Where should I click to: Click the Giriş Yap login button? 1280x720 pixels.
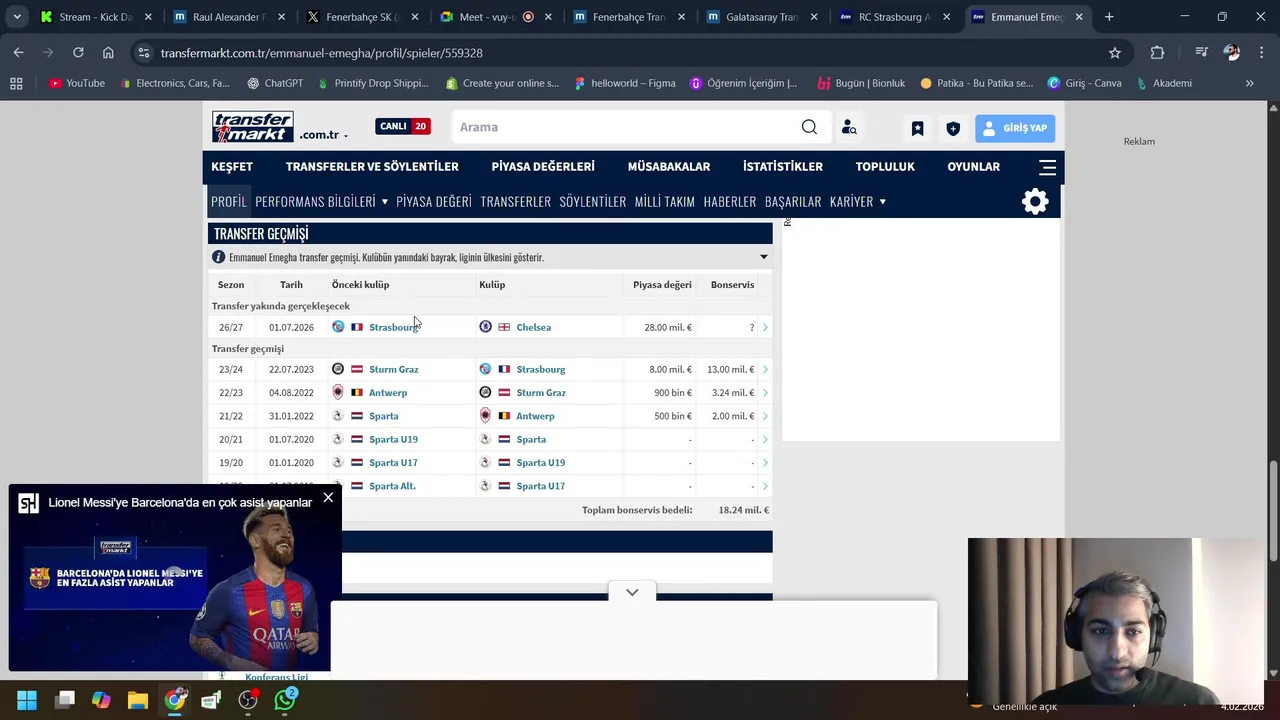pyautogui.click(x=1015, y=128)
